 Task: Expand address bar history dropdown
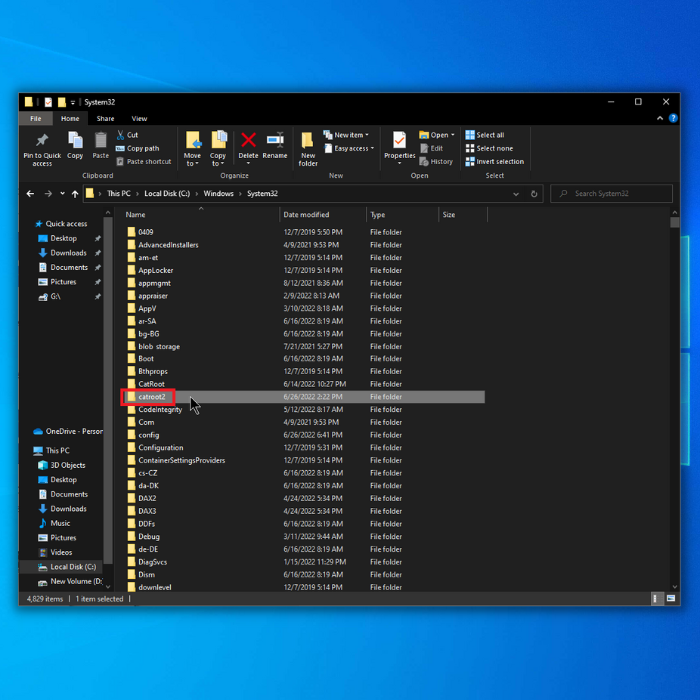coord(516,194)
